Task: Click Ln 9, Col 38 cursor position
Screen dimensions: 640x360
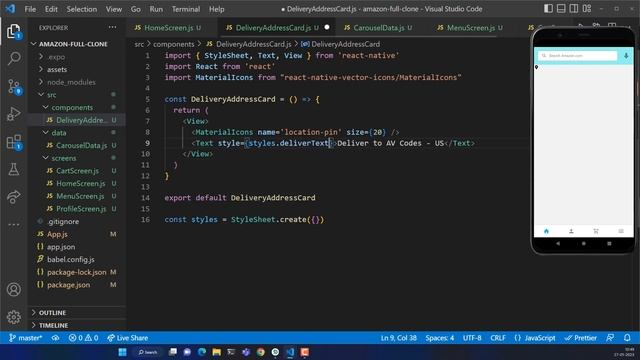Action: pos(398,338)
